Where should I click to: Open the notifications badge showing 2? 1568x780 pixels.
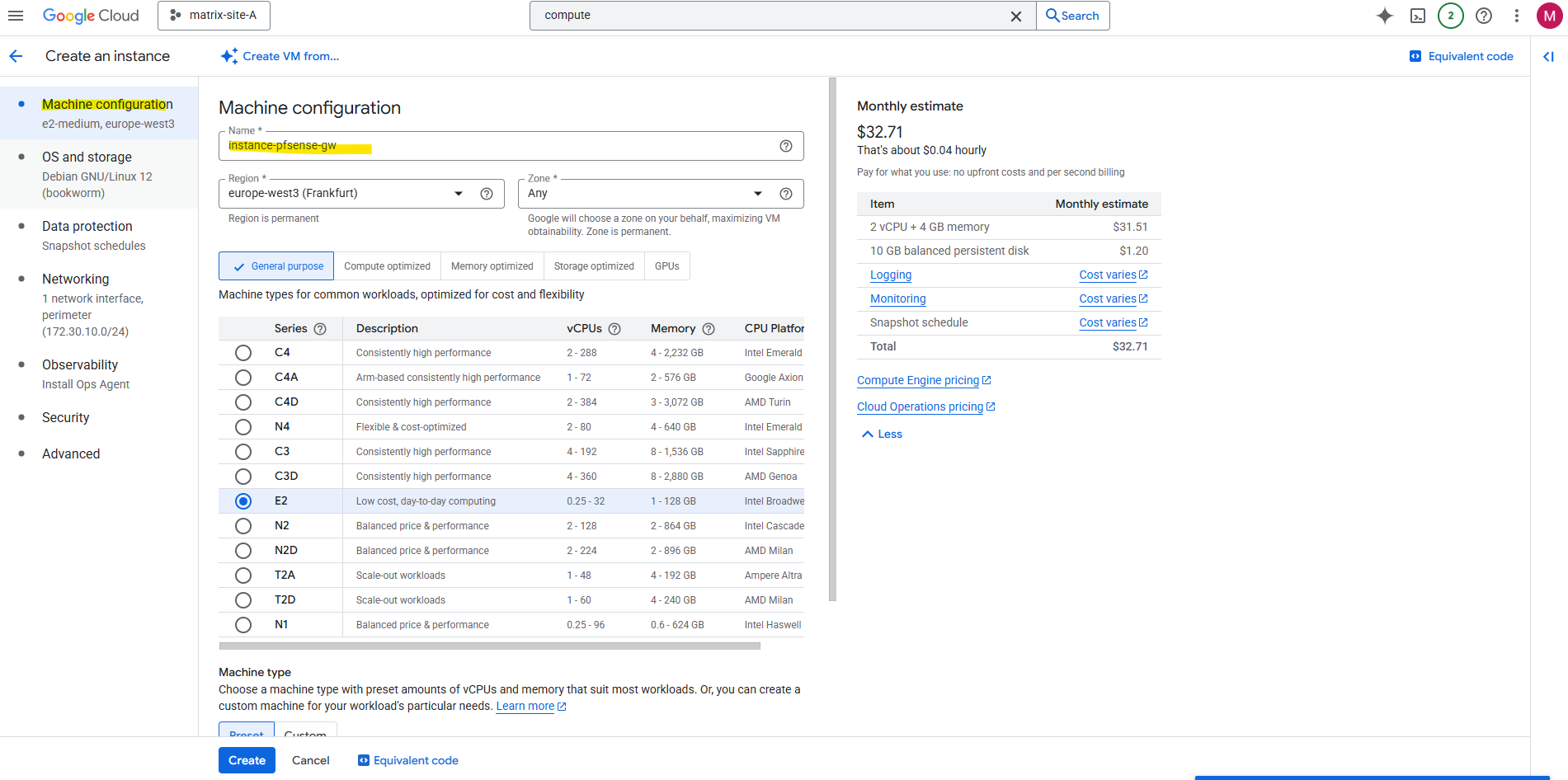1450,16
